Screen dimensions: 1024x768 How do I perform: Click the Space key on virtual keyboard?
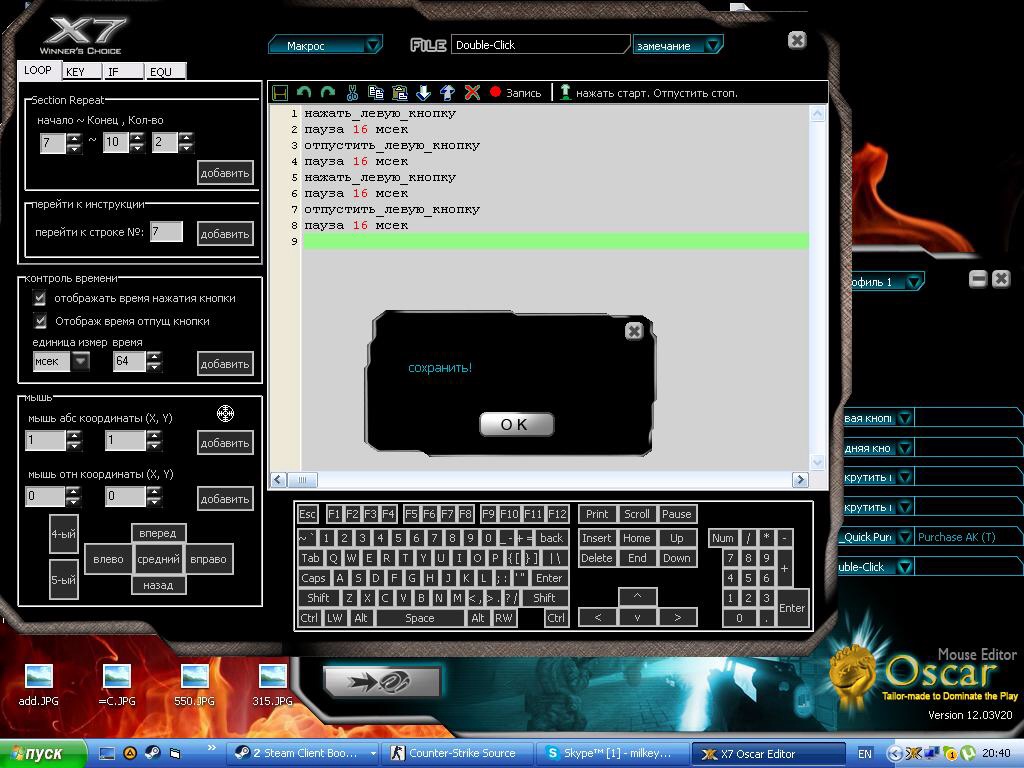pyautogui.click(x=419, y=618)
